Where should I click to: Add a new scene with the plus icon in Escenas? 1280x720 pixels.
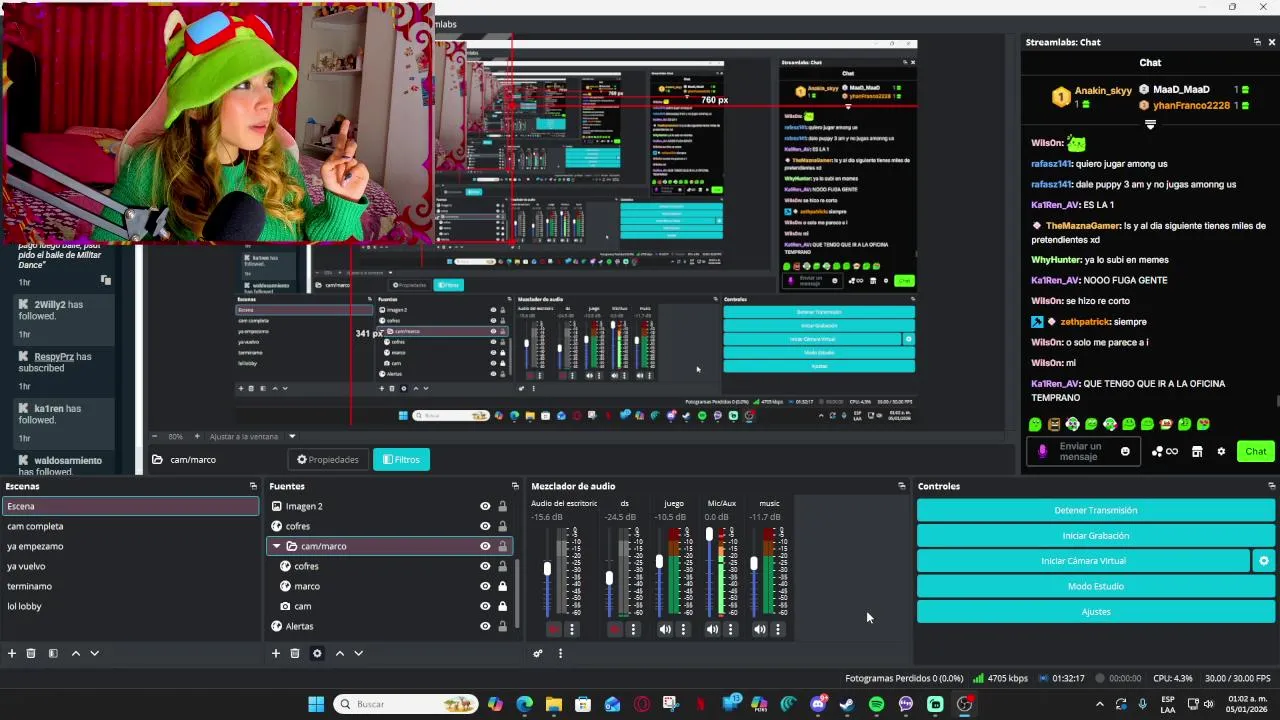click(12, 653)
